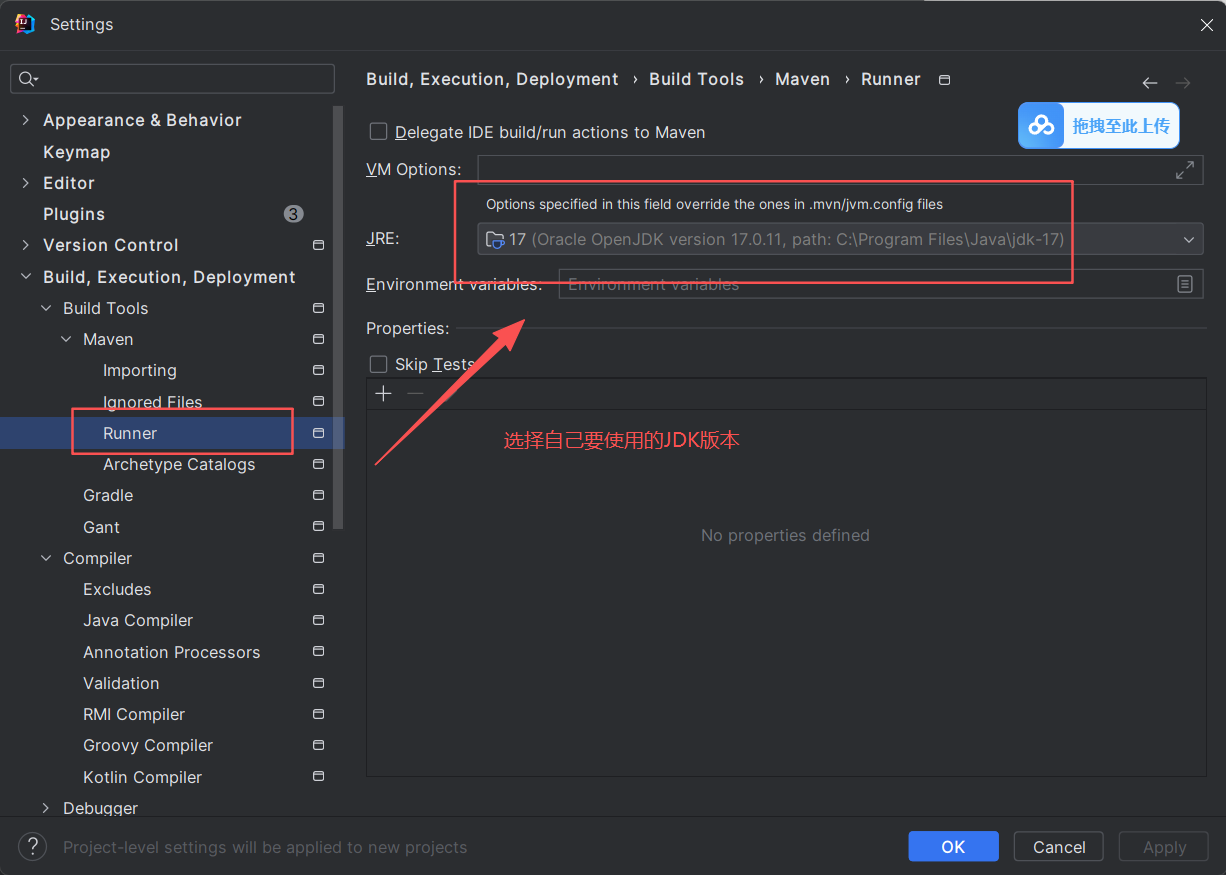Image resolution: width=1226 pixels, height=875 pixels.
Task: Click the forward arrow navigation icon
Action: [1183, 83]
